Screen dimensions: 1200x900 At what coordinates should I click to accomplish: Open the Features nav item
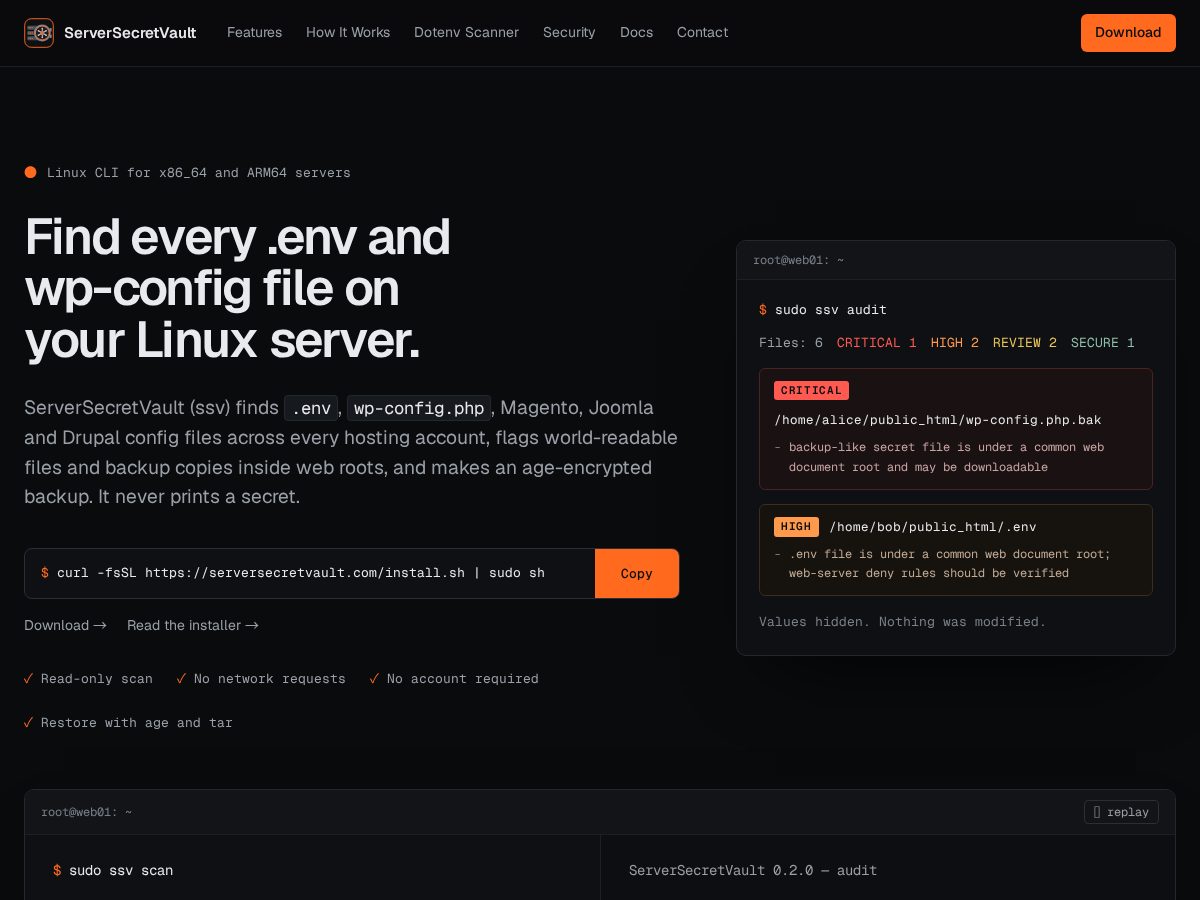point(254,33)
